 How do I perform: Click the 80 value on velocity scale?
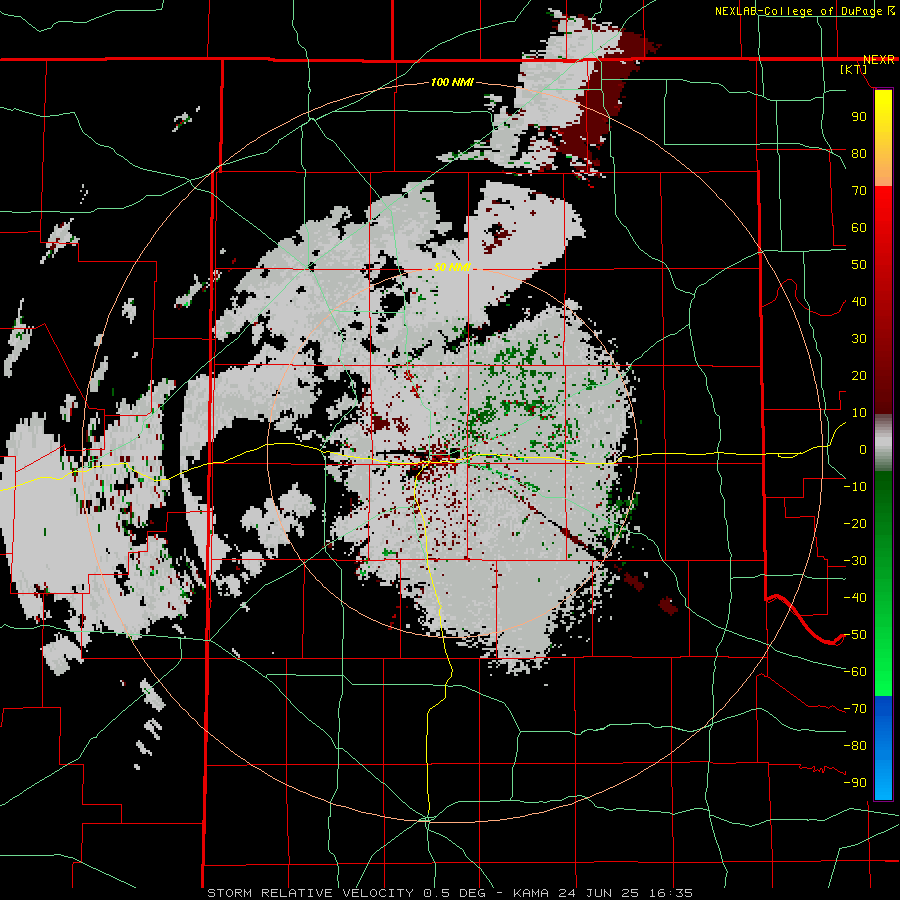click(859, 153)
